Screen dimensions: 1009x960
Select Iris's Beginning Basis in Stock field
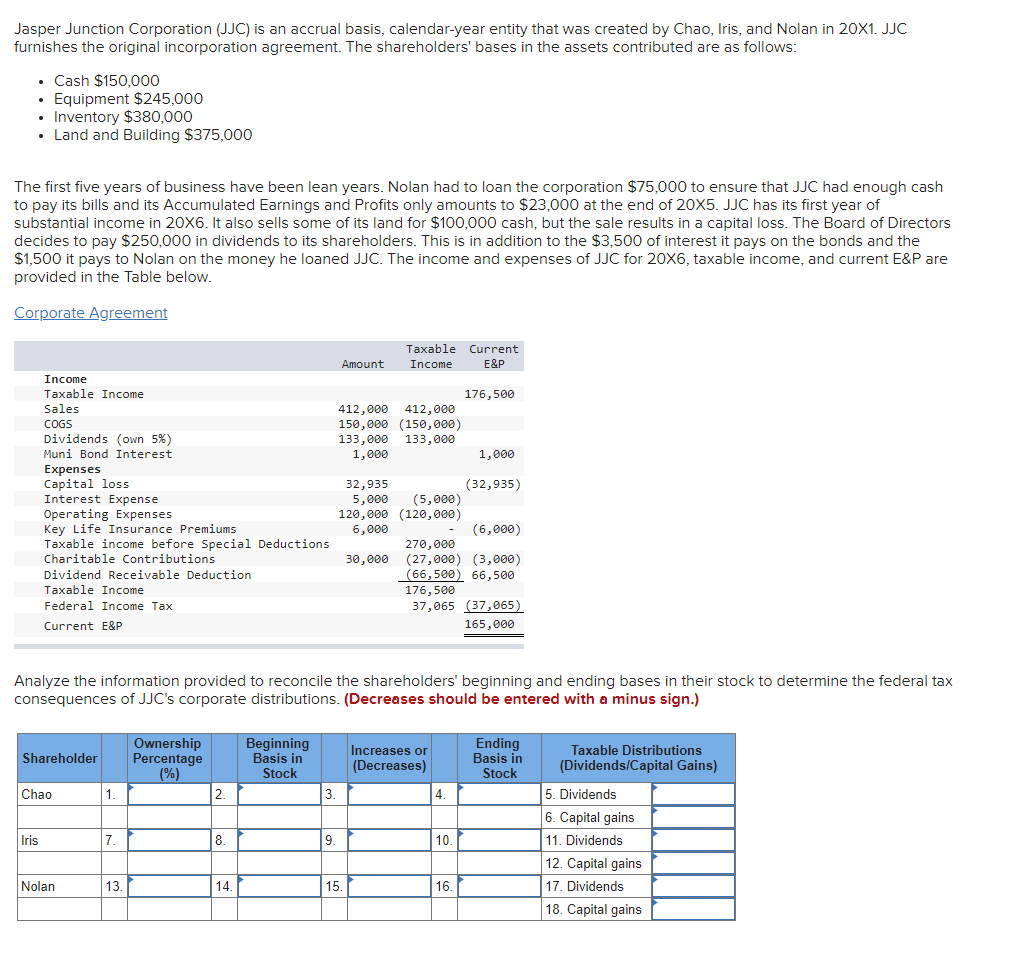[279, 840]
